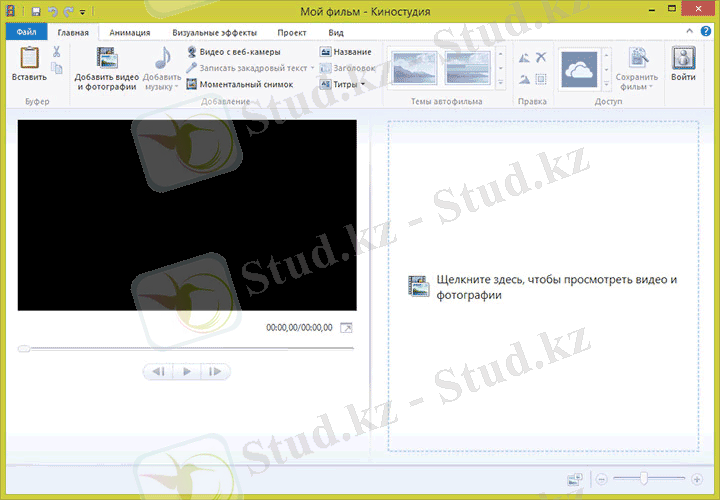This screenshot has width=720, height=500.
Task: Open the Визуальные эффекты tab
Action: click(x=214, y=33)
